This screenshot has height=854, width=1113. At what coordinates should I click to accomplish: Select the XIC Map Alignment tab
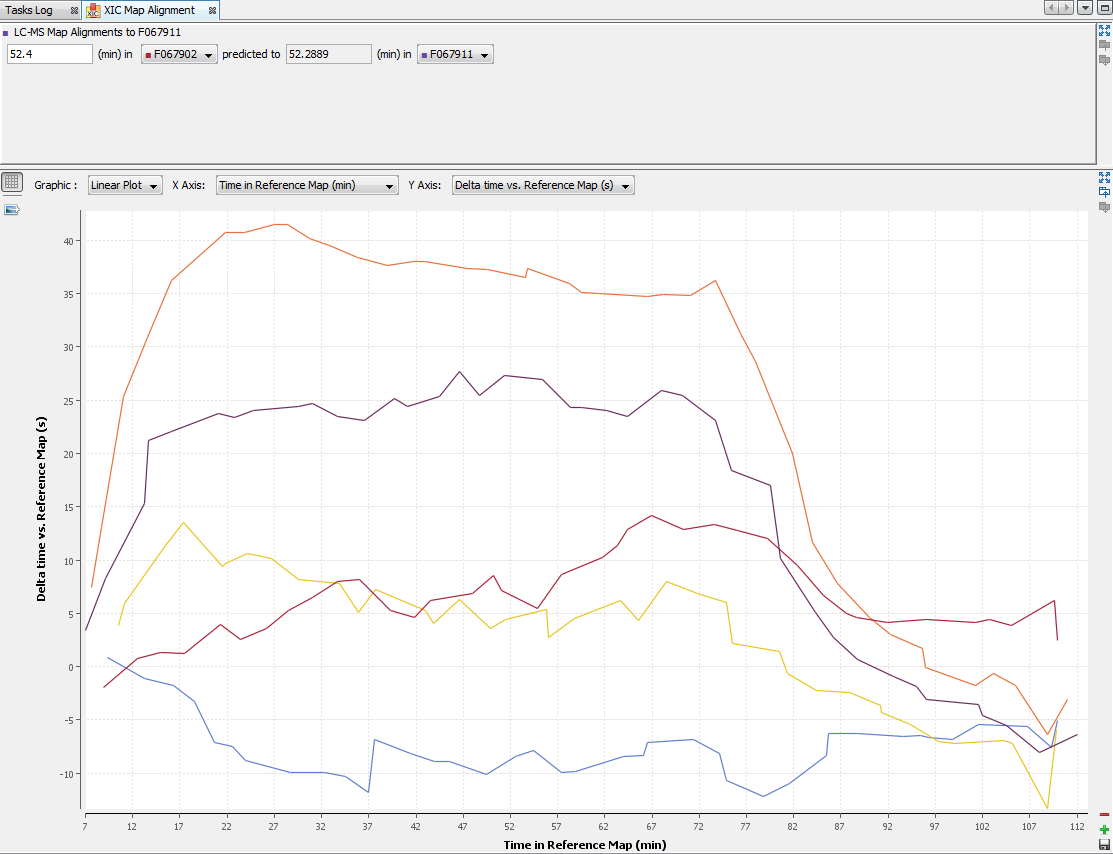pyautogui.click(x=148, y=10)
